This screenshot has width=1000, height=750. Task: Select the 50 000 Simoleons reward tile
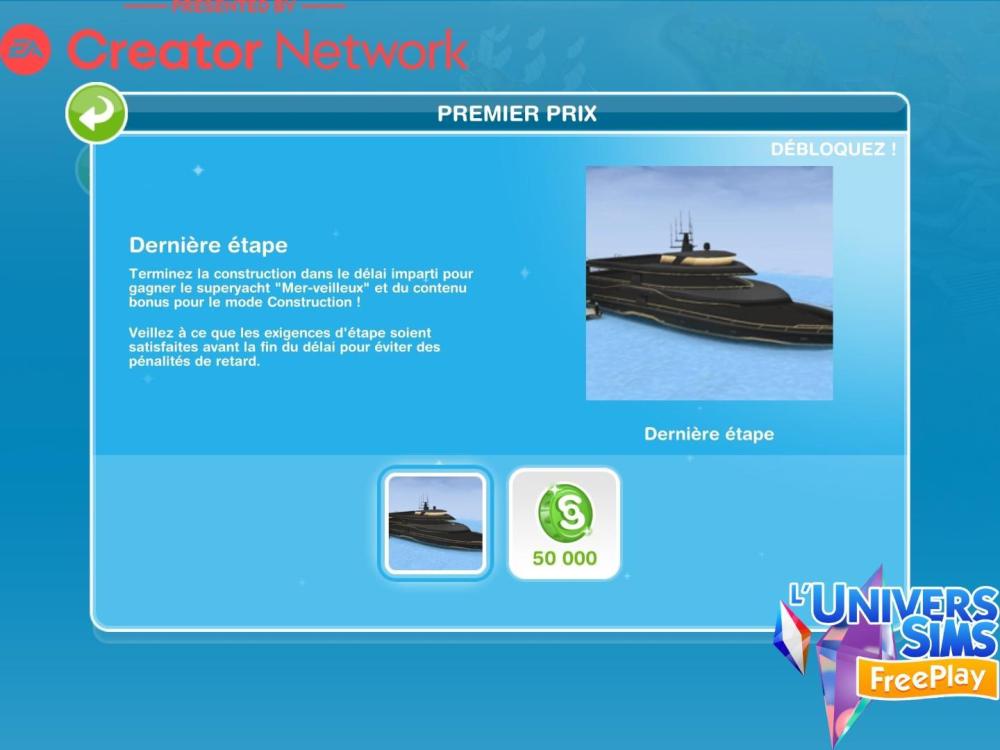[564, 524]
